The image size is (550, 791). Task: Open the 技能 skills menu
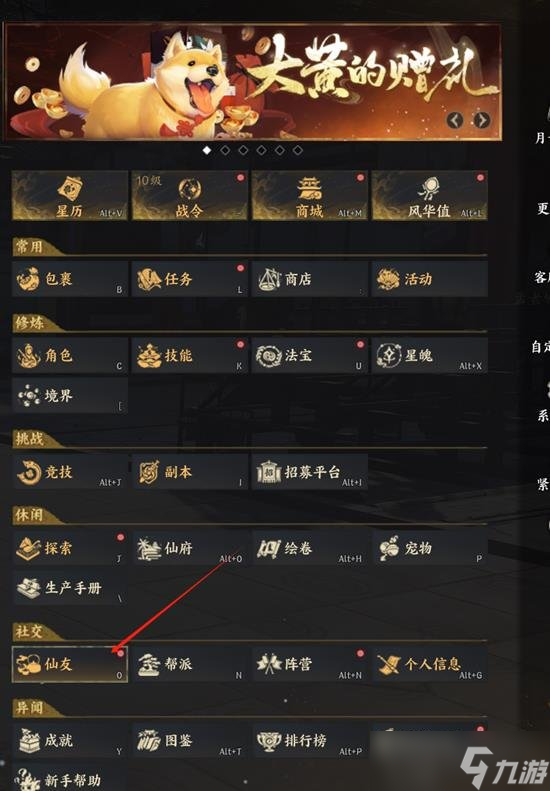coord(190,356)
